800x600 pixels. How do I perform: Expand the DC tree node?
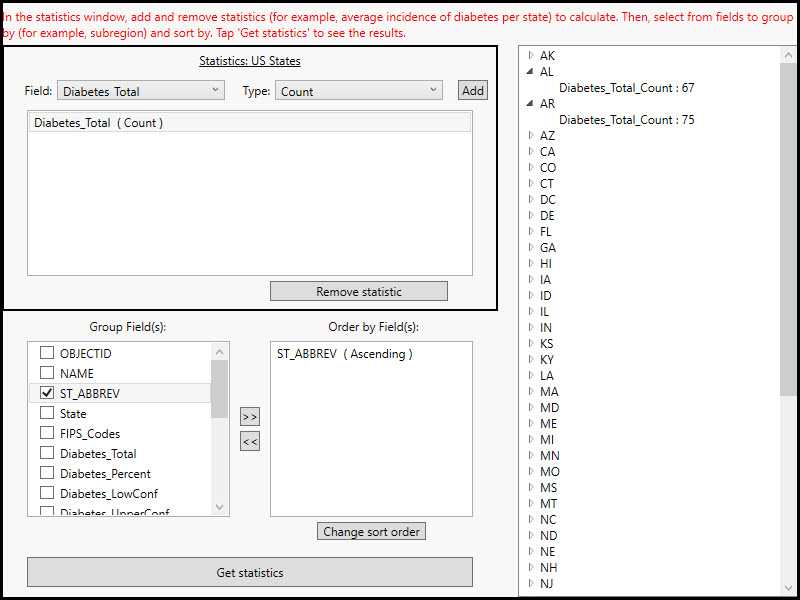(531, 199)
